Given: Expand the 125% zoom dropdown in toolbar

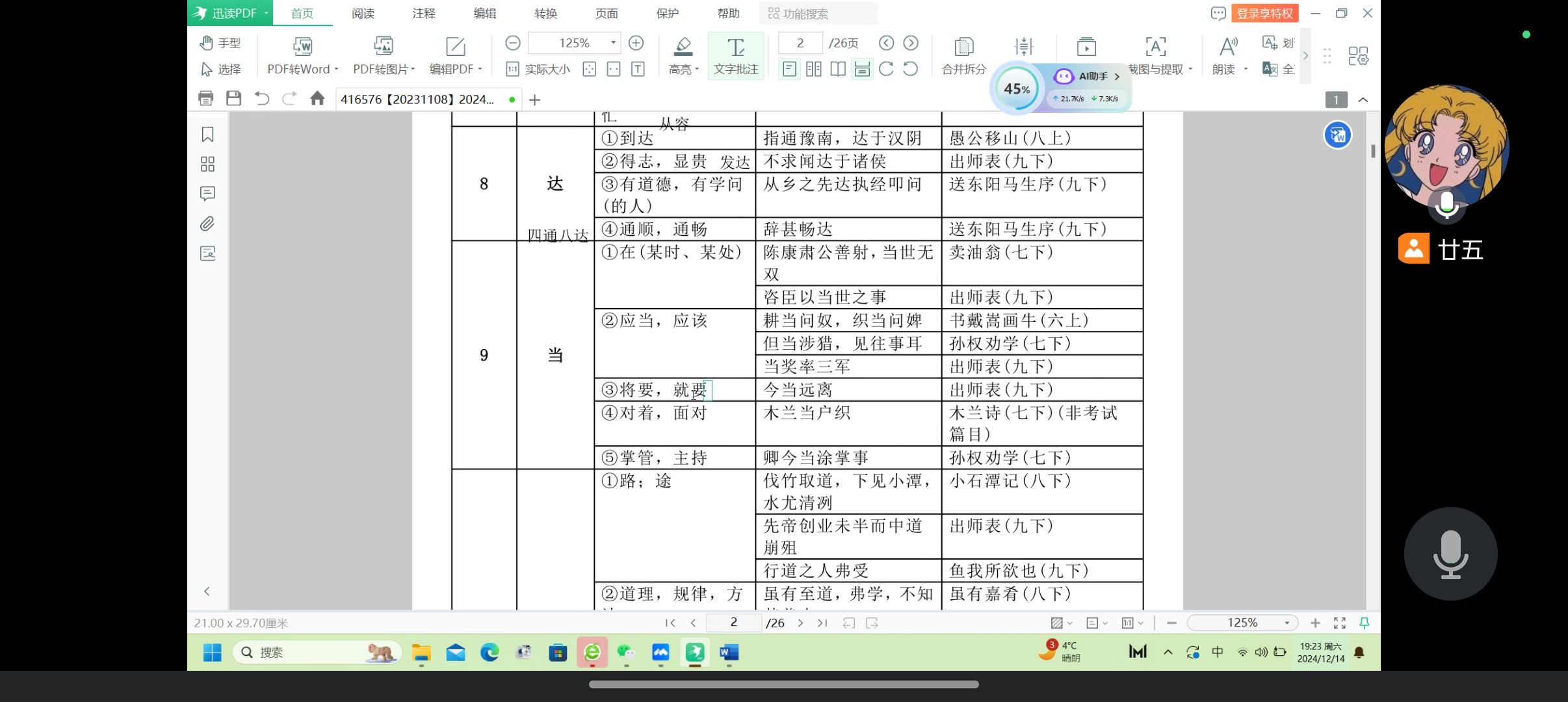Looking at the screenshot, I should [613, 43].
